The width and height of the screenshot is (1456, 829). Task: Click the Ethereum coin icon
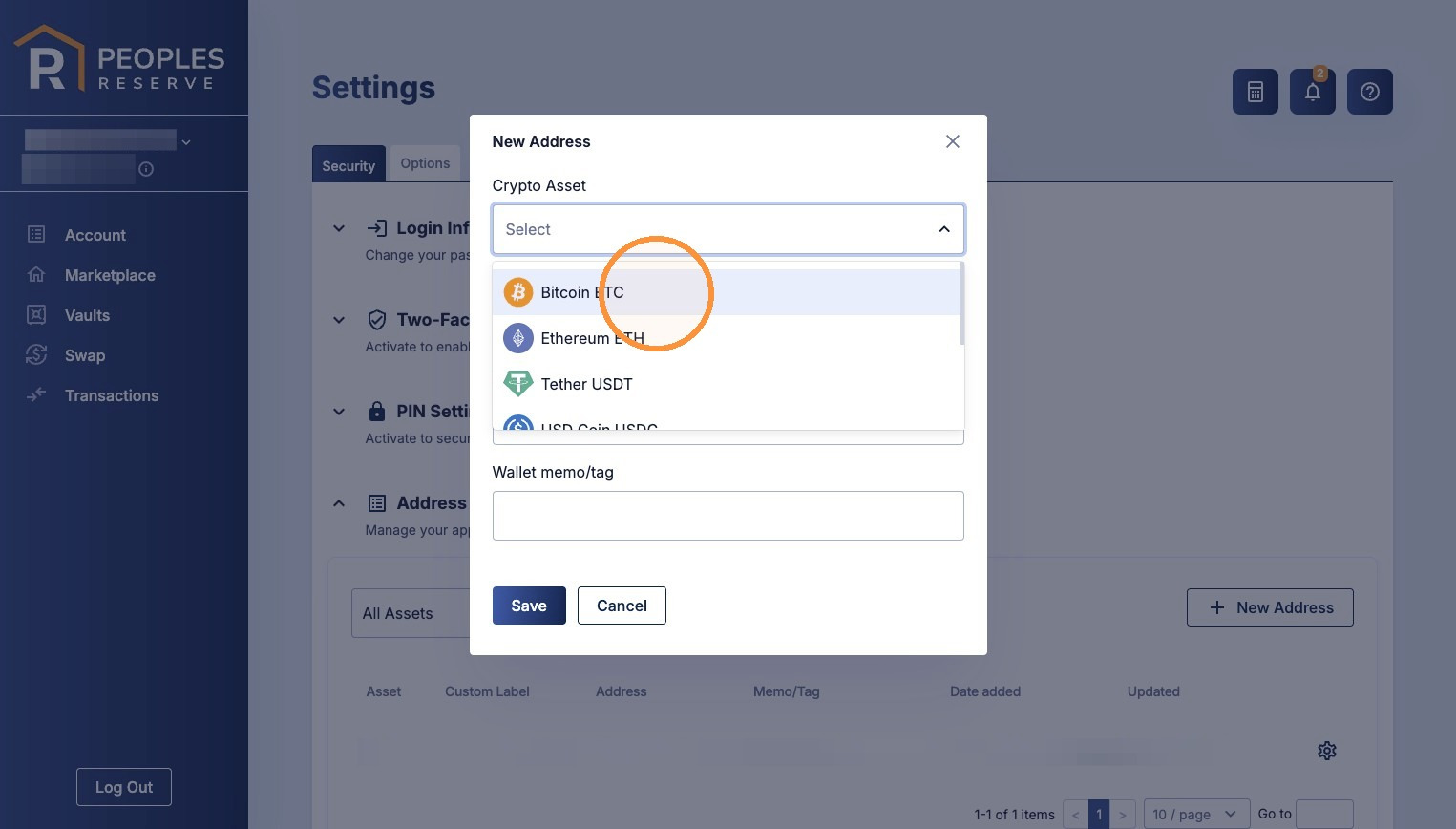[518, 338]
